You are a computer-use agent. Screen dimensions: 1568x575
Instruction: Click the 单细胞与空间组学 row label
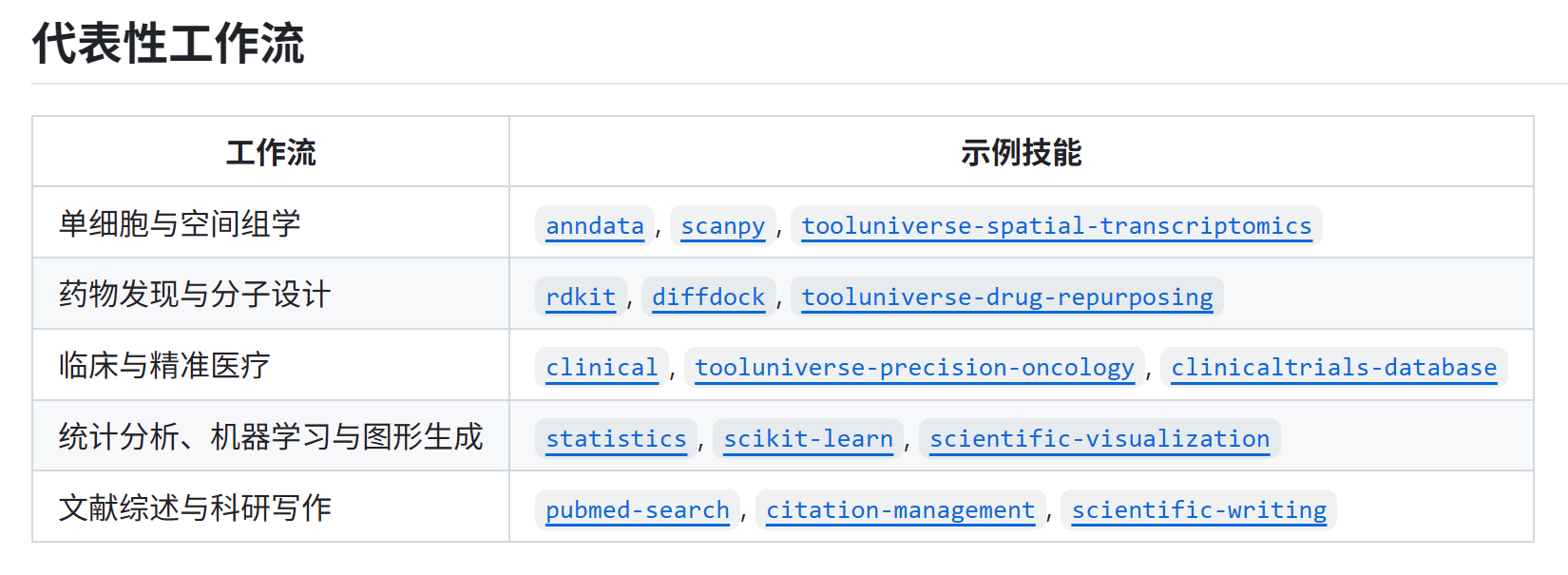pos(180,224)
